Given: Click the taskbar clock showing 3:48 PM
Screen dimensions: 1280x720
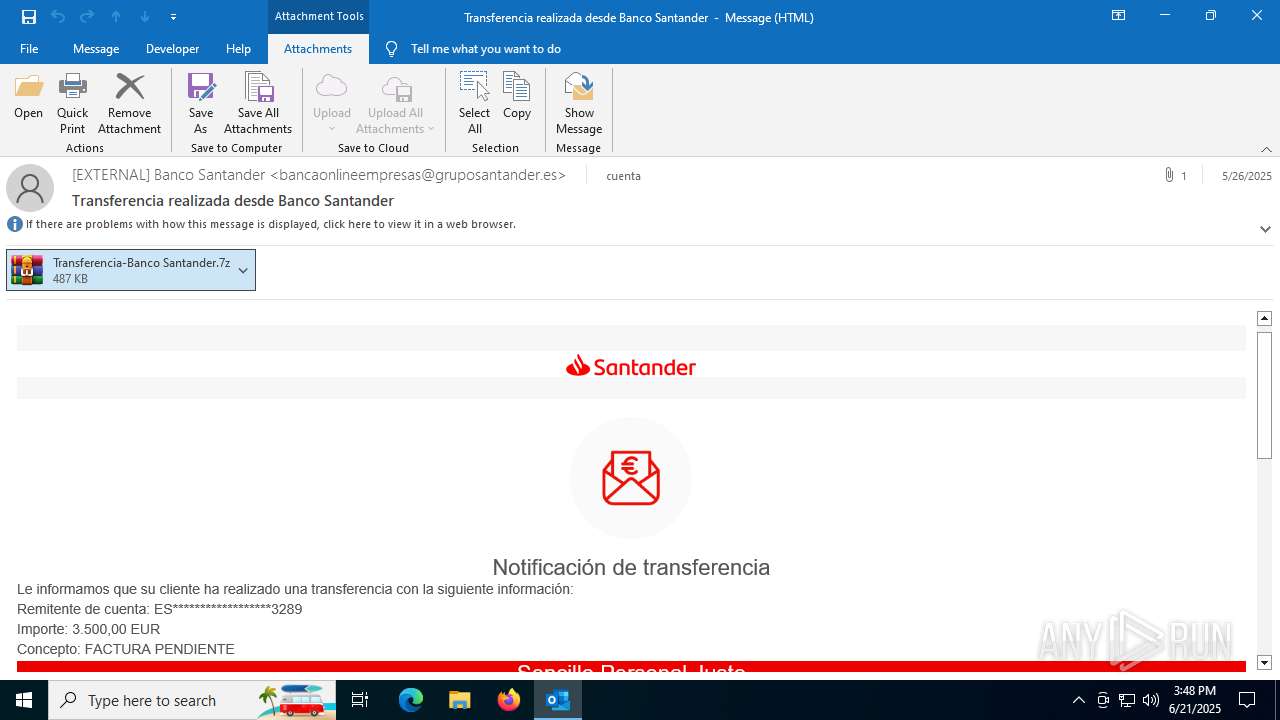Looking at the screenshot, I should pos(1197,700).
